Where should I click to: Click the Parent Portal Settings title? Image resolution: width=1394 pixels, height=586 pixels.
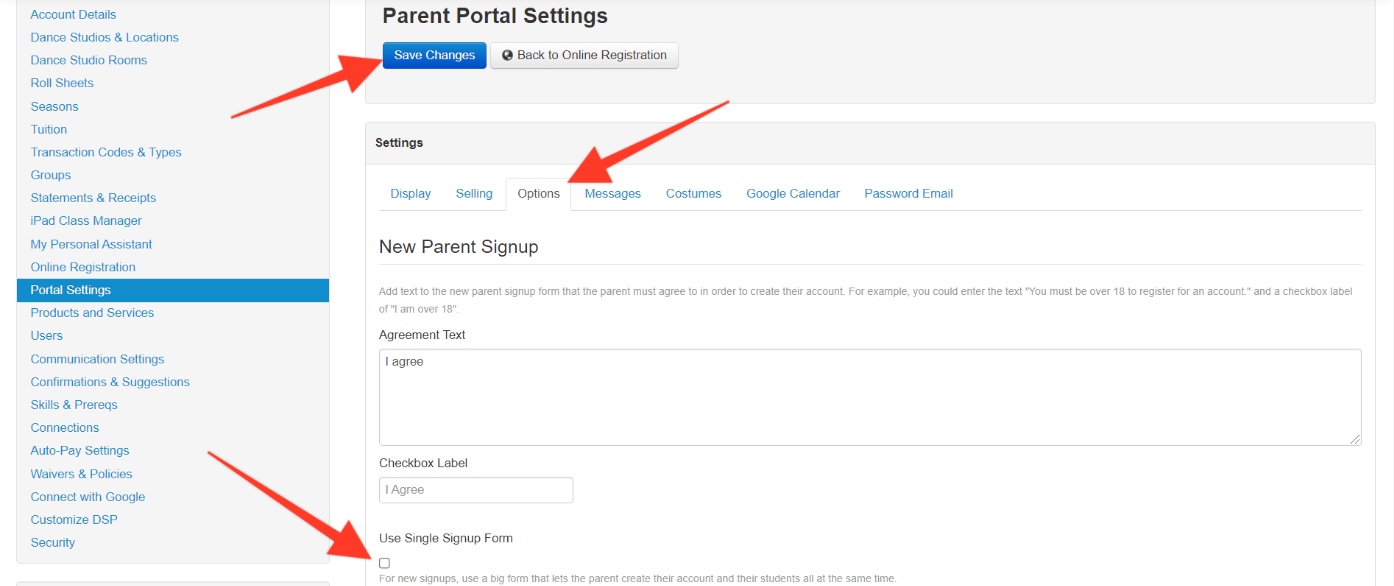click(495, 16)
